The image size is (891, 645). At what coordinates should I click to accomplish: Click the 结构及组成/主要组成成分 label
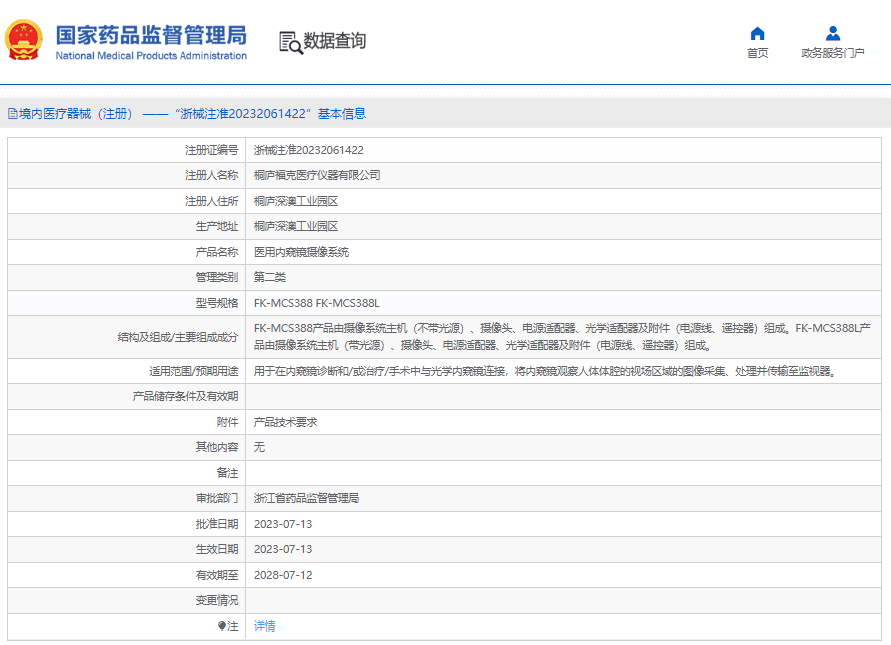(x=178, y=337)
